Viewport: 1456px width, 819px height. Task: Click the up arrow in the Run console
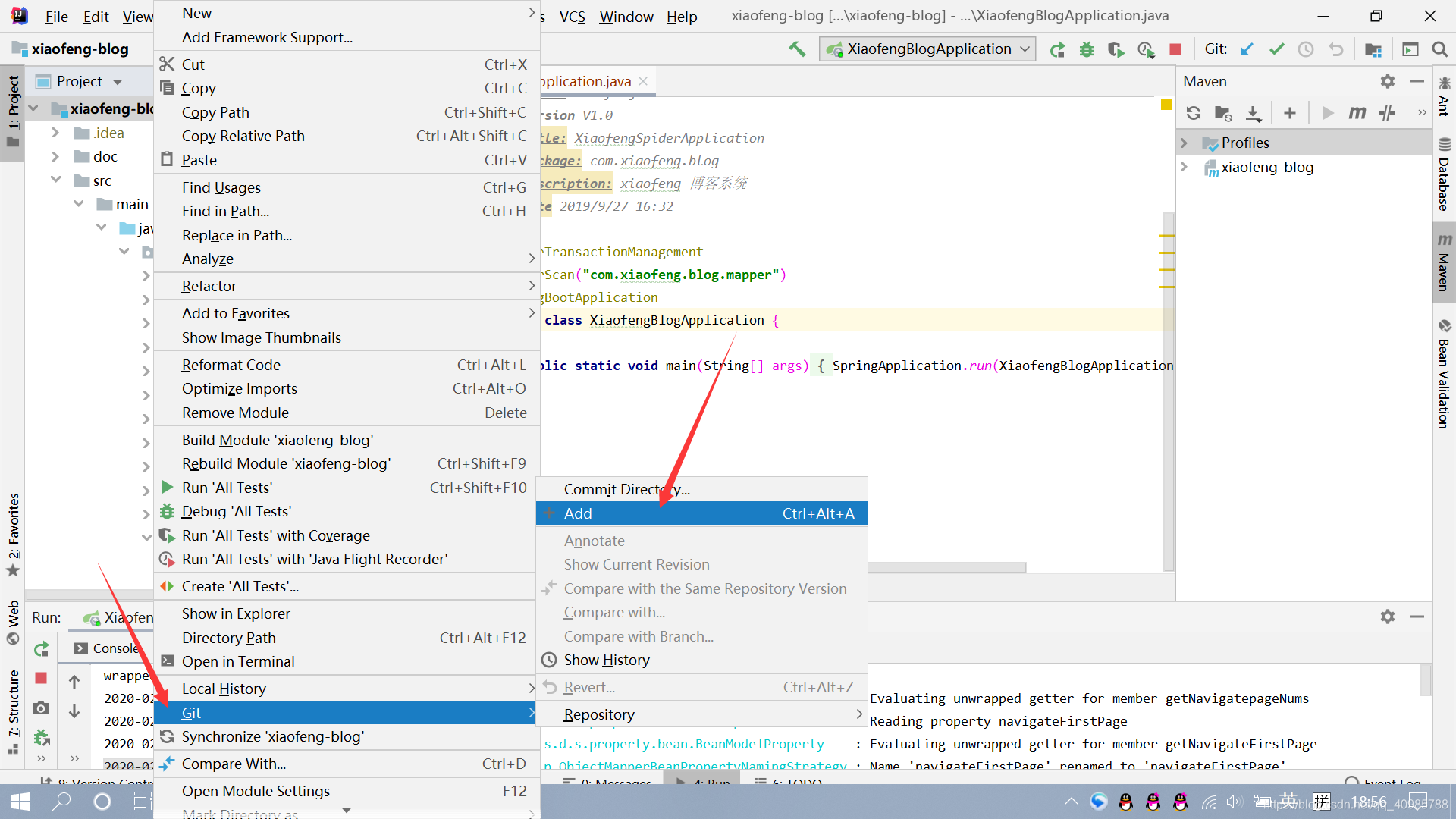74,682
